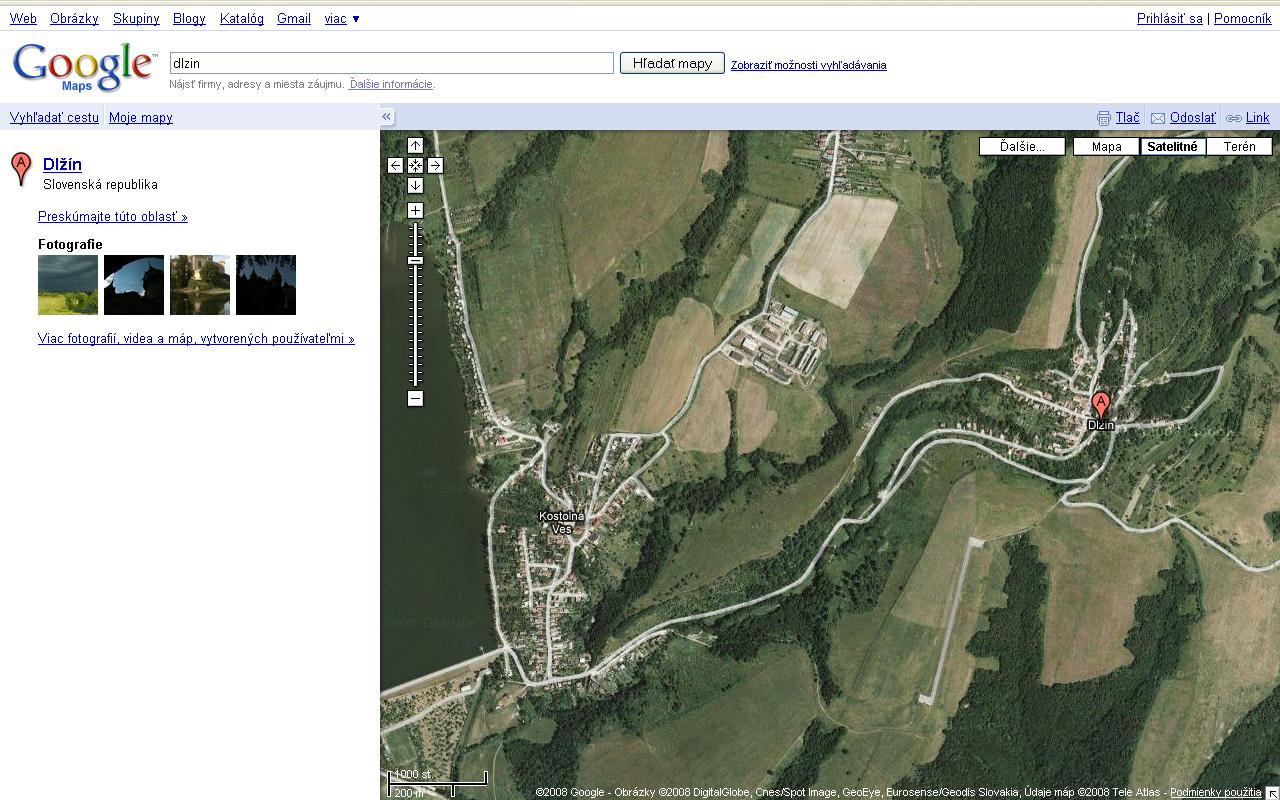Click the center return-to-last-result icon

415,166
